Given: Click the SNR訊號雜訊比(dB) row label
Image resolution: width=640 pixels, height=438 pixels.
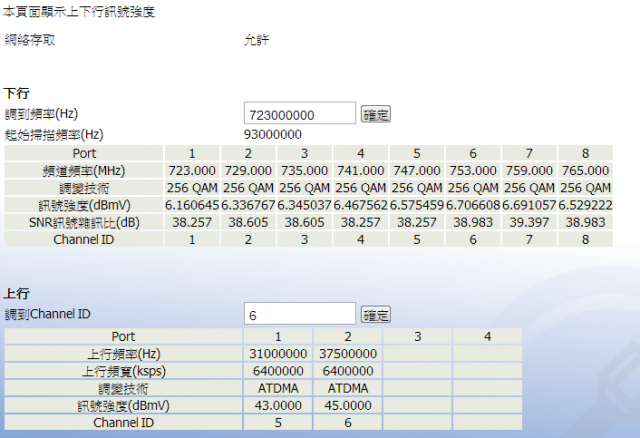Looking at the screenshot, I should 84,222.
